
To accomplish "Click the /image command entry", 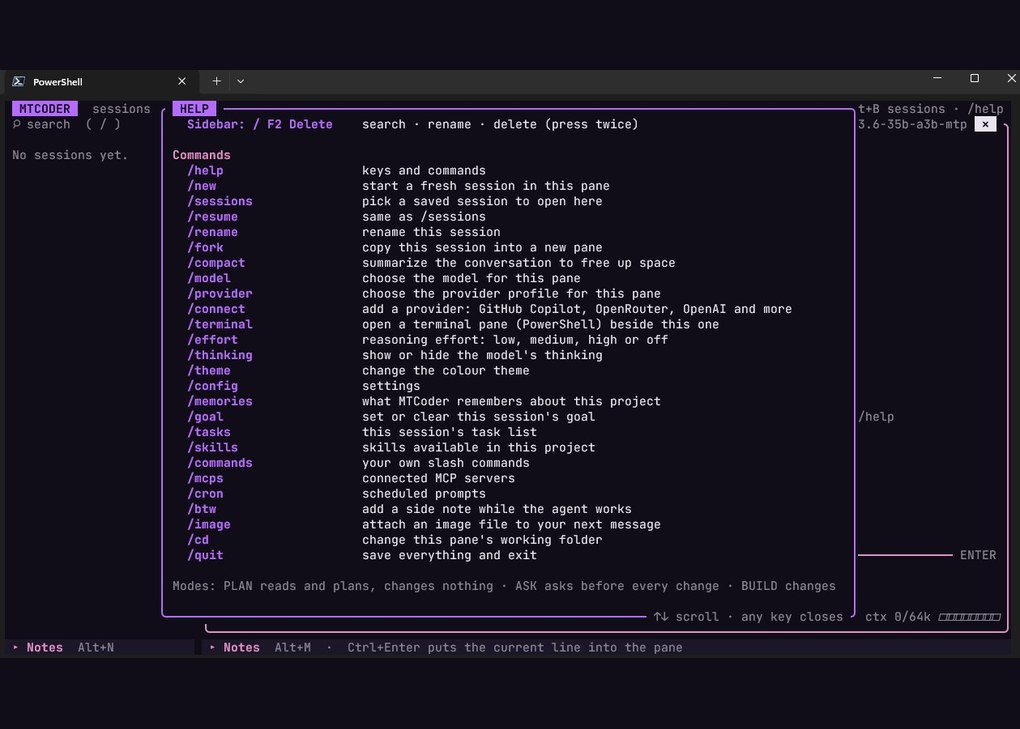I will click(x=209, y=525).
